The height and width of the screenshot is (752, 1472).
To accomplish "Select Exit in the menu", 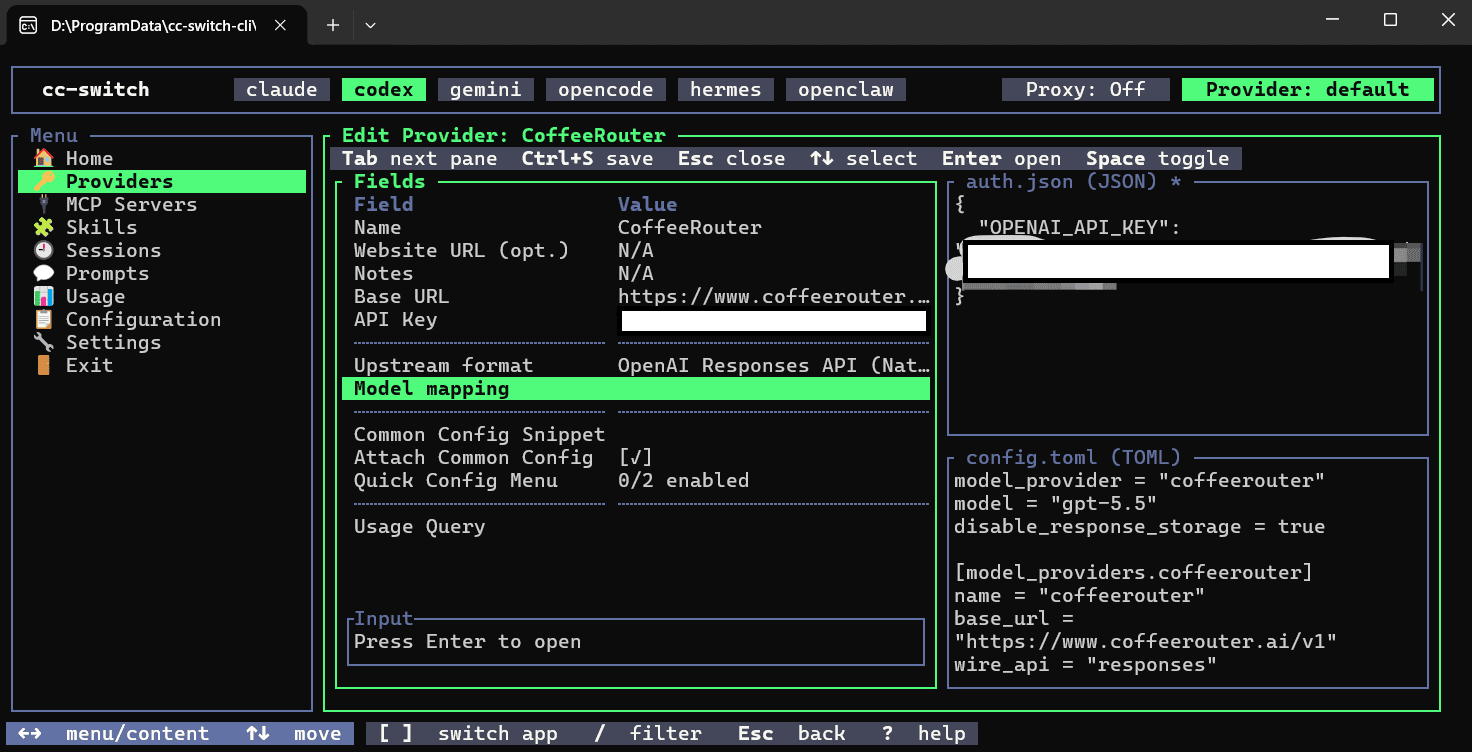I will 162,365.
